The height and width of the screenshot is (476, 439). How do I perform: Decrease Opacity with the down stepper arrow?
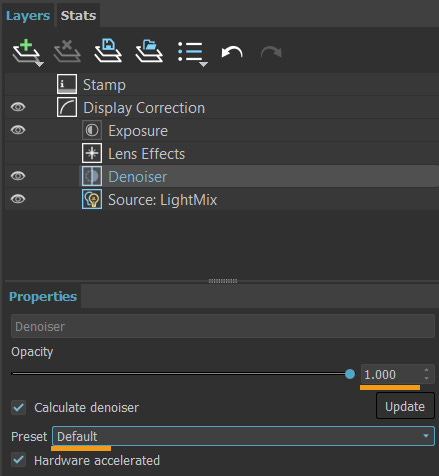click(427, 378)
